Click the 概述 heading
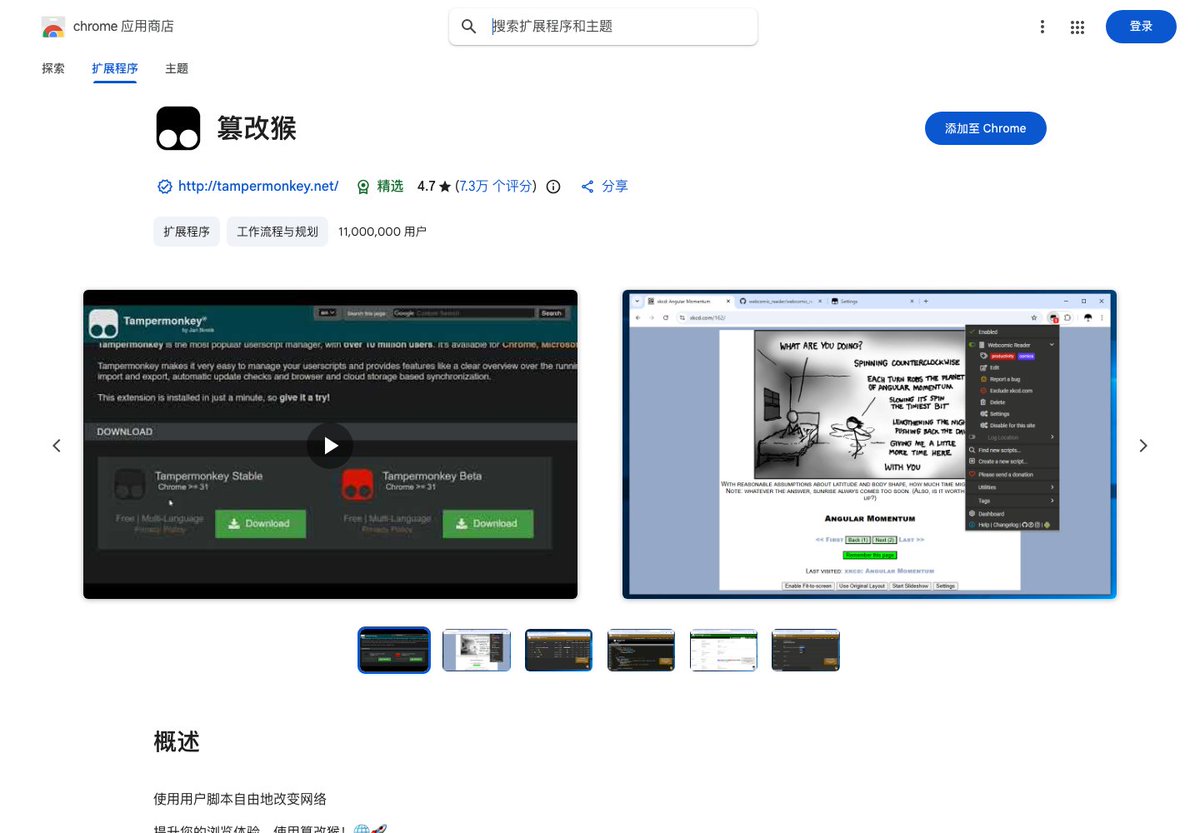This screenshot has height=833, width=1200. (x=177, y=742)
